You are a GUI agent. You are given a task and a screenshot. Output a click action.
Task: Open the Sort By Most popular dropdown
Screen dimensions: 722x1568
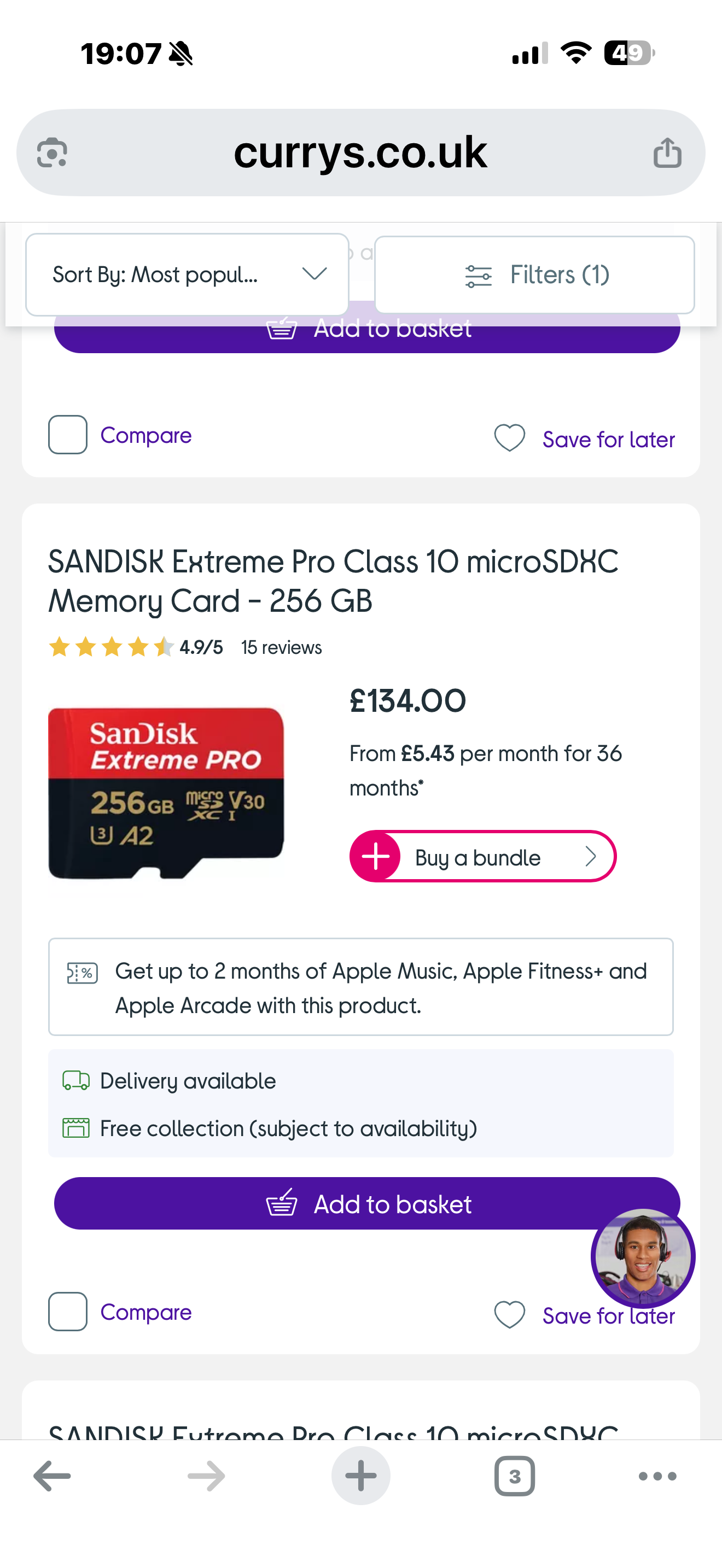coord(187,274)
